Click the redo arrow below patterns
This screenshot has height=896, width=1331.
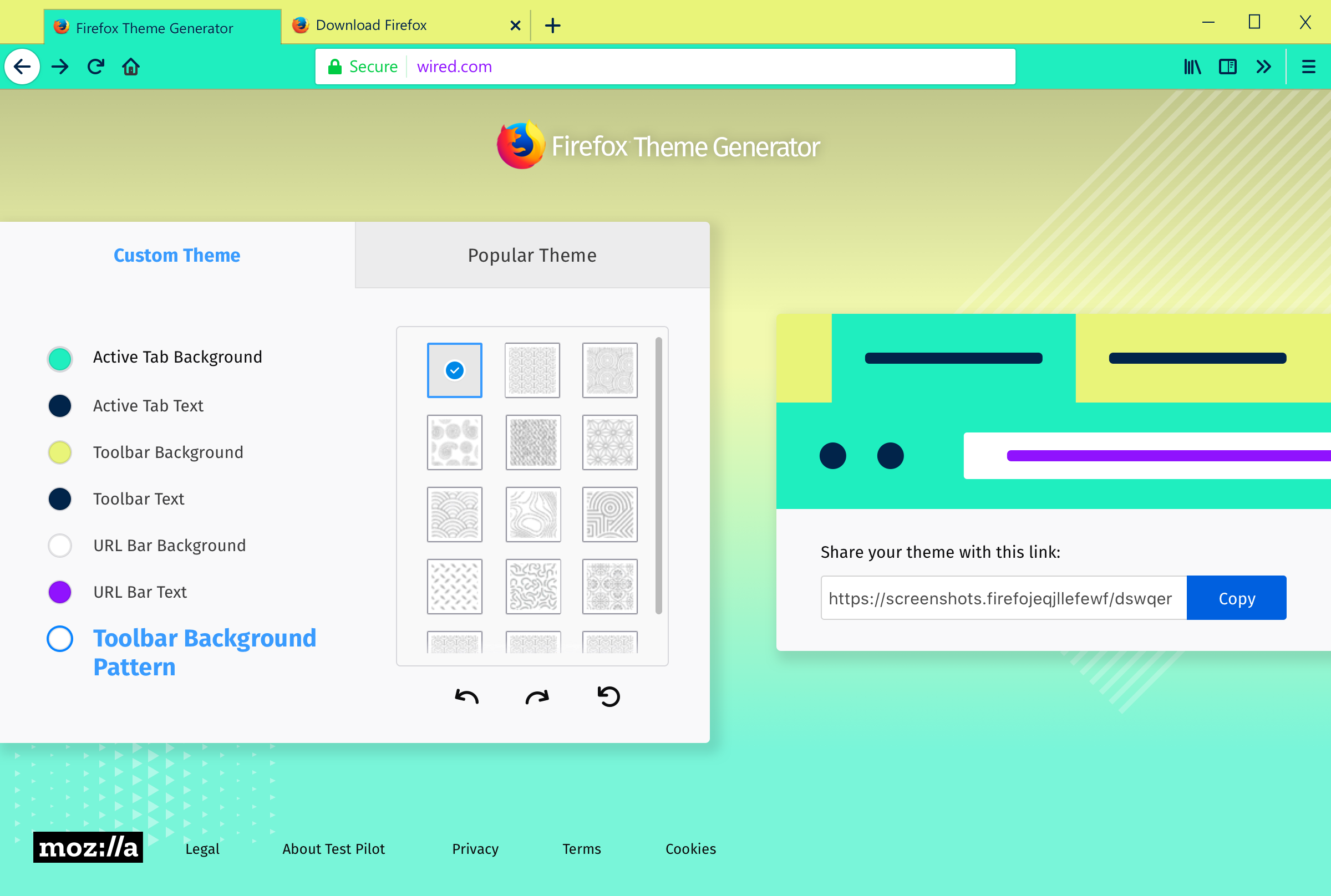click(537, 696)
